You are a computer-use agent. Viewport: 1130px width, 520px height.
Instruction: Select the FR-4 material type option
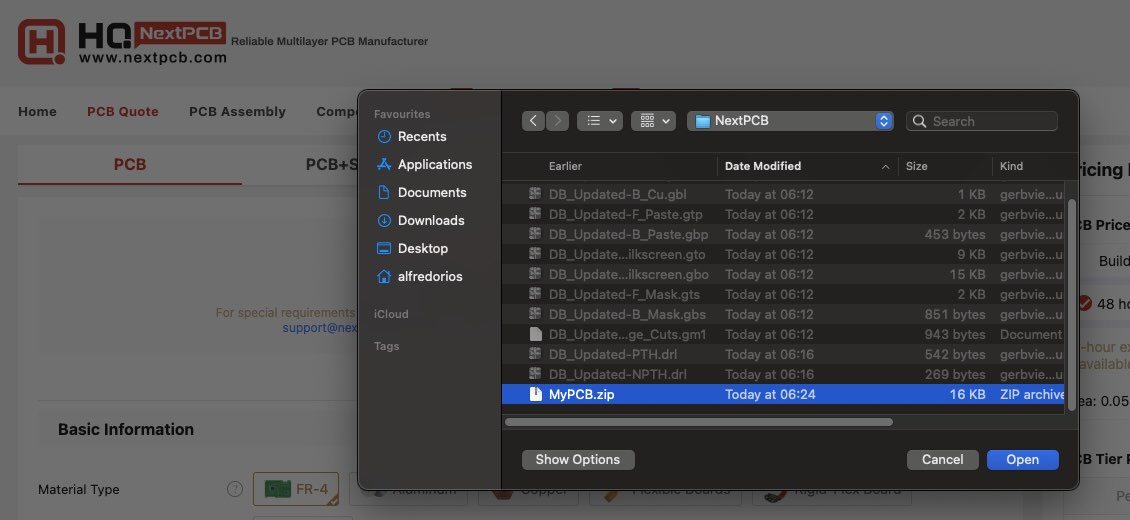[x=295, y=489]
